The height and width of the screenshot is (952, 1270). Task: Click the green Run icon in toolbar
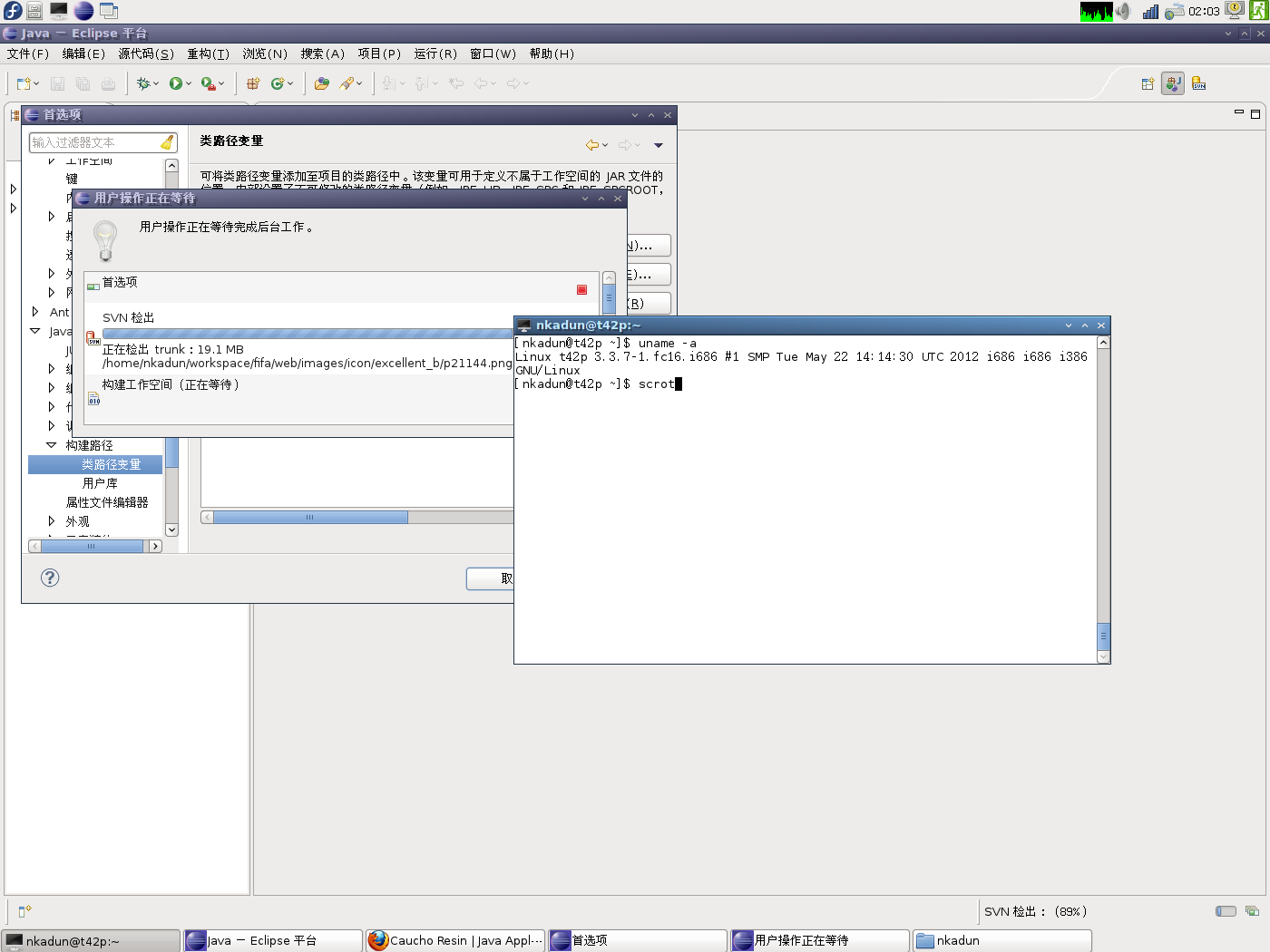[176, 83]
